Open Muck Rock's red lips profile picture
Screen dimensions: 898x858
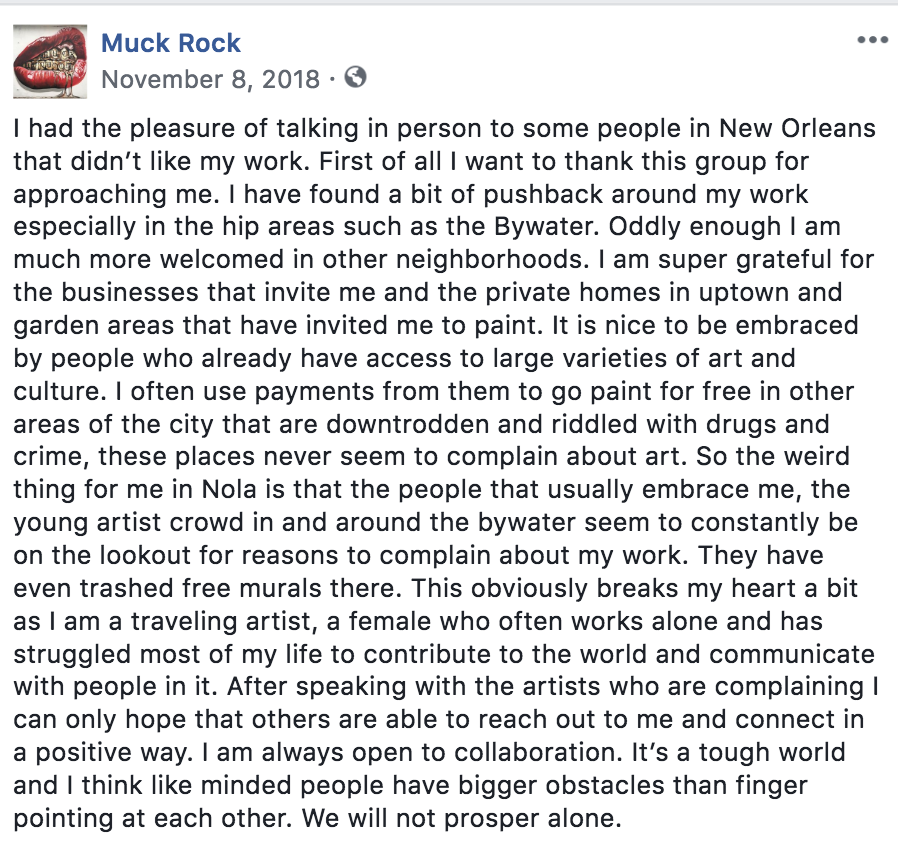(50, 61)
